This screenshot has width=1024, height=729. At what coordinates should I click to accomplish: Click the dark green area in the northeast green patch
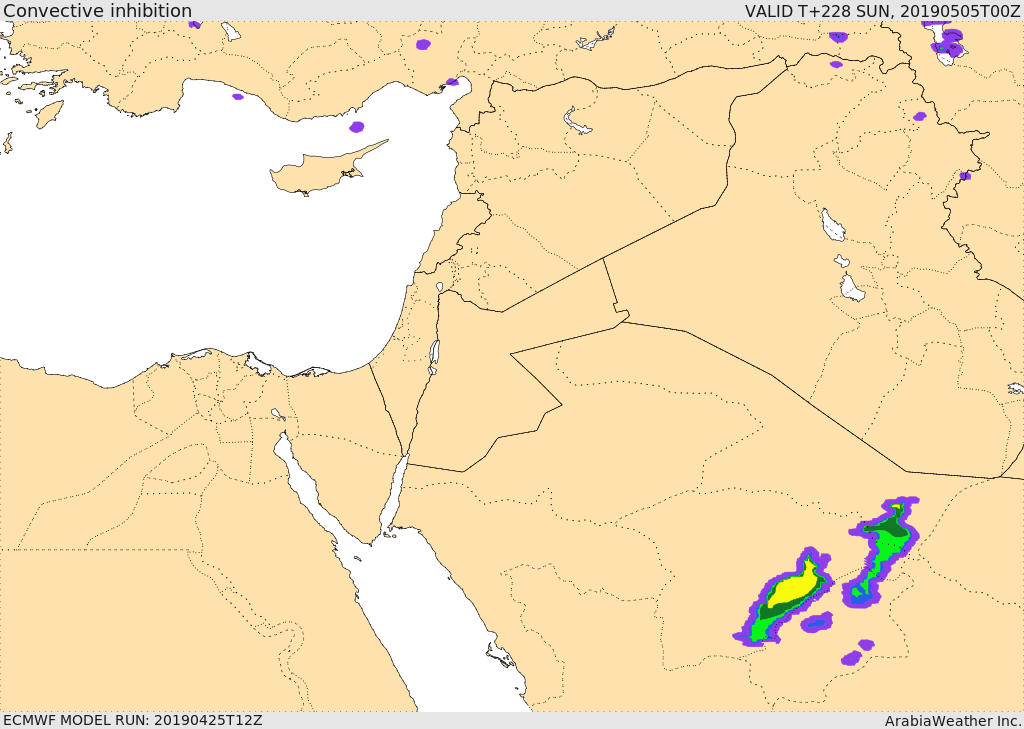(x=886, y=526)
